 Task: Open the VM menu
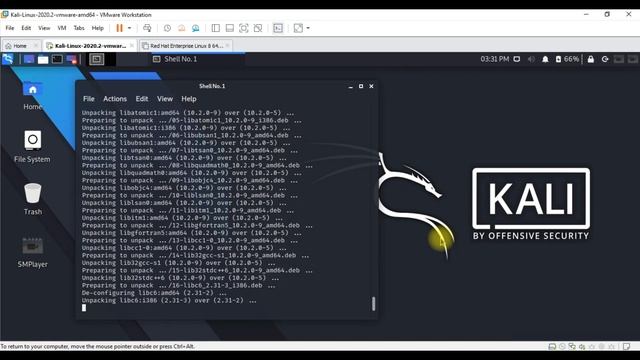click(62, 28)
